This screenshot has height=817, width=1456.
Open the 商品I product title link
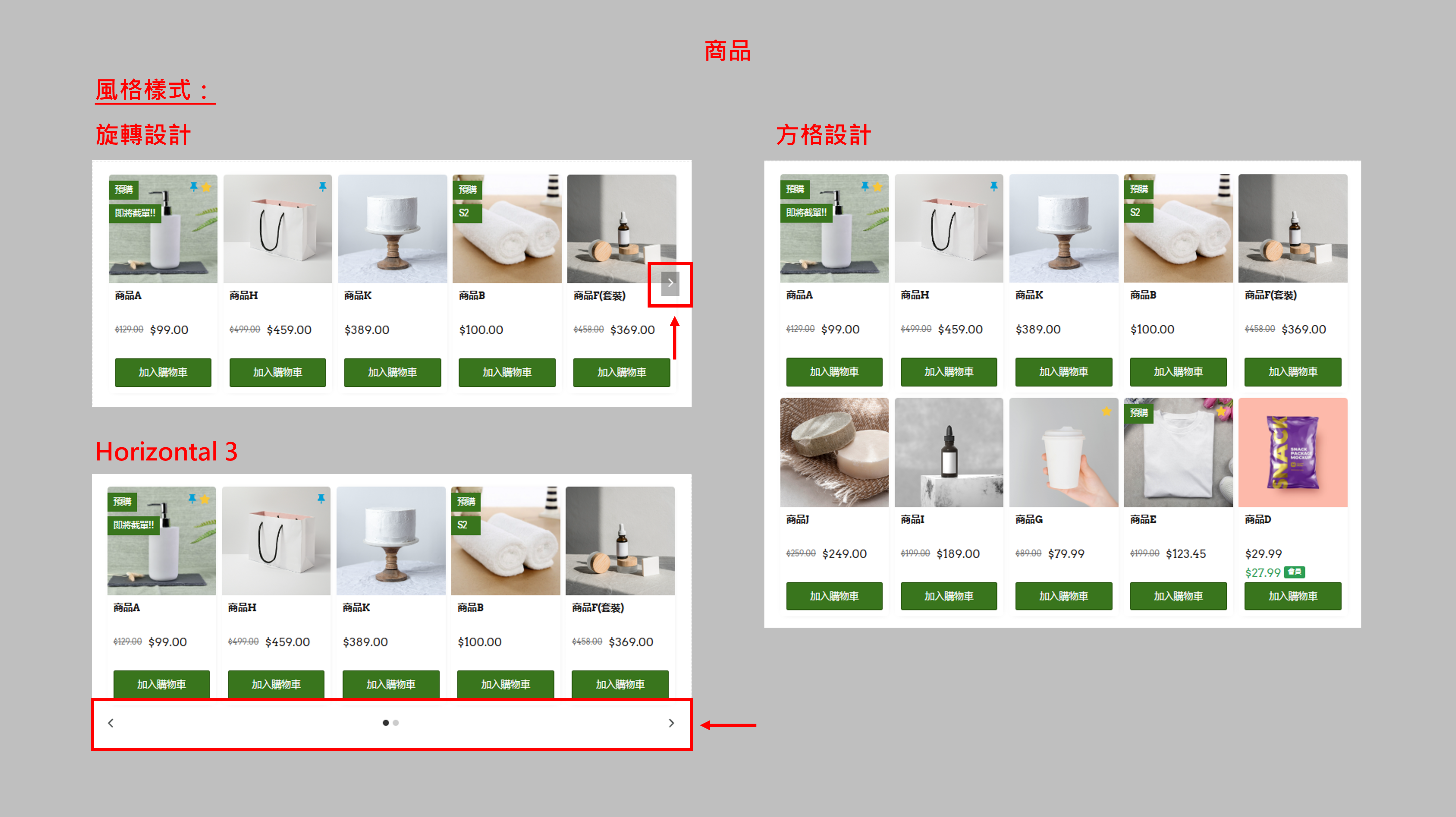coord(912,520)
